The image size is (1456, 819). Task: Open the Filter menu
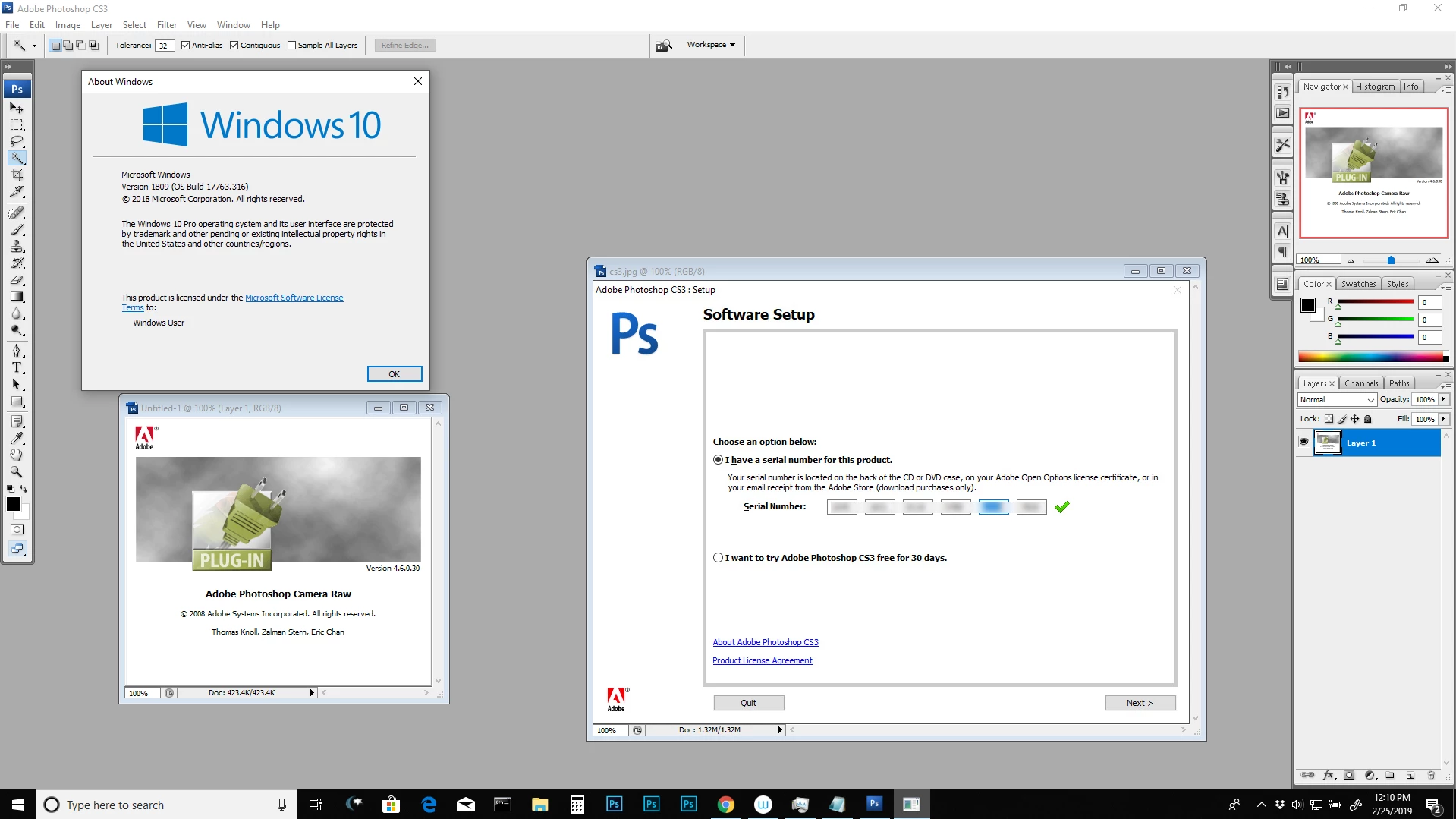pyautogui.click(x=167, y=25)
